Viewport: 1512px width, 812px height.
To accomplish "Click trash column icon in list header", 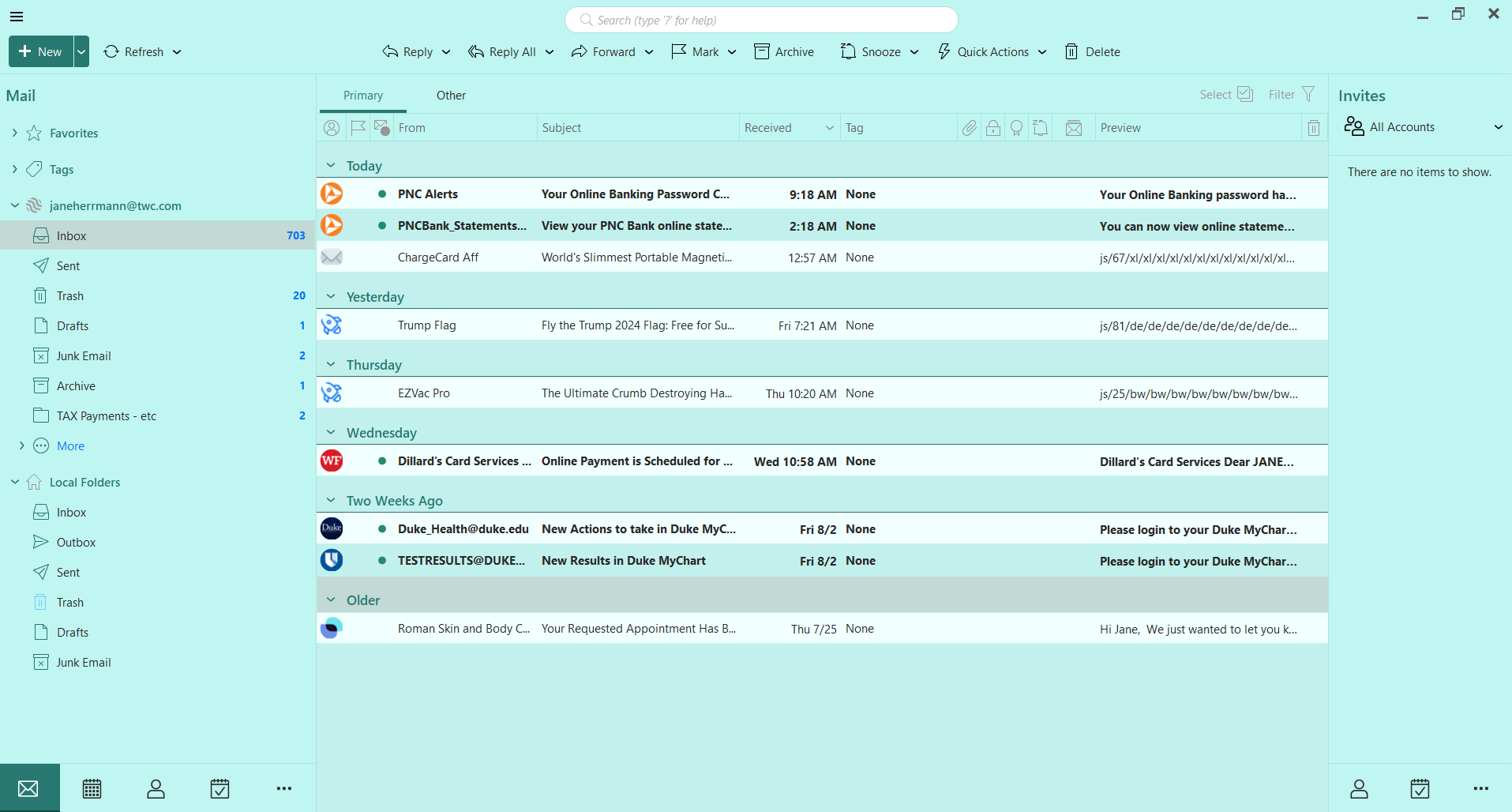I will (x=1314, y=128).
